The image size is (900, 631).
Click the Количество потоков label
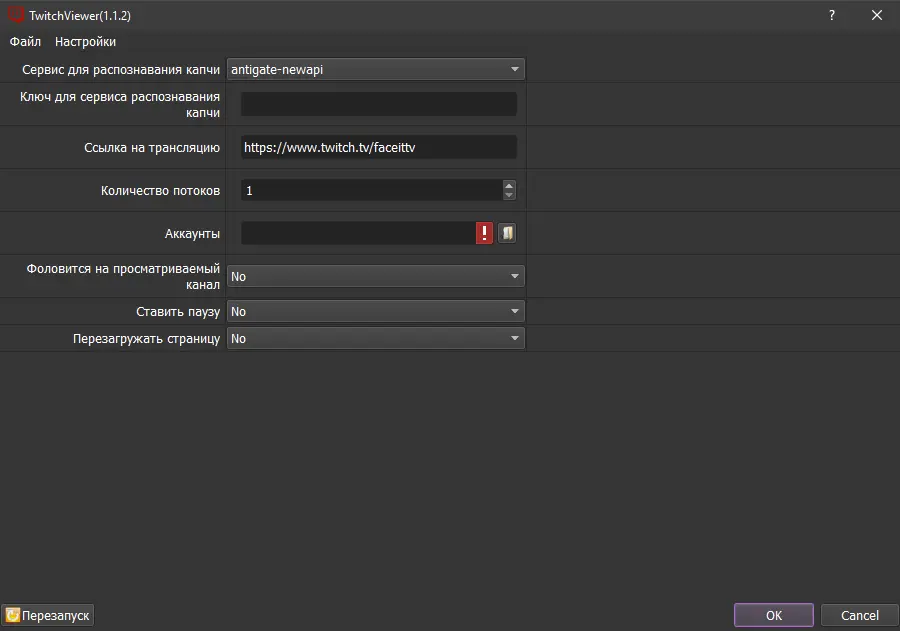[x=161, y=191]
